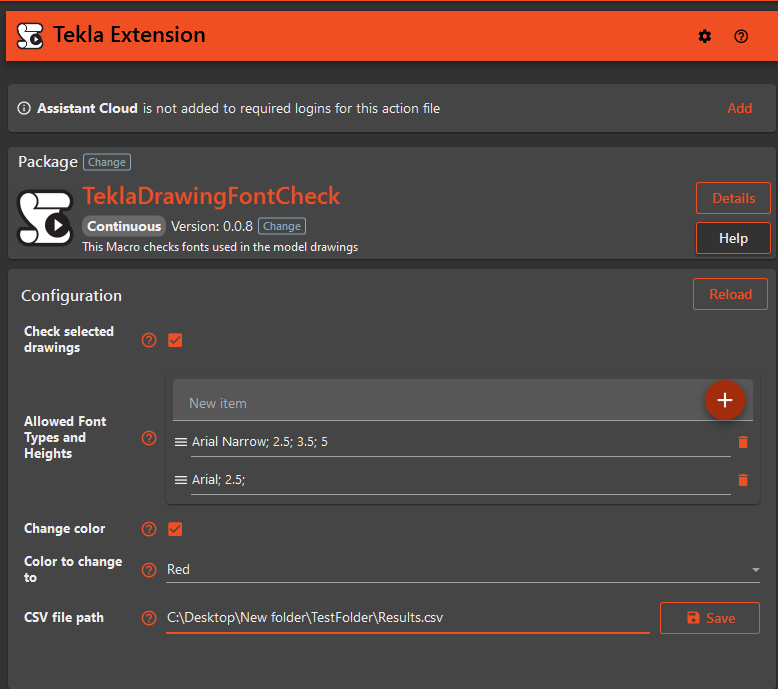Reload the configuration
Image resolution: width=778 pixels, height=689 pixels.
click(x=730, y=294)
